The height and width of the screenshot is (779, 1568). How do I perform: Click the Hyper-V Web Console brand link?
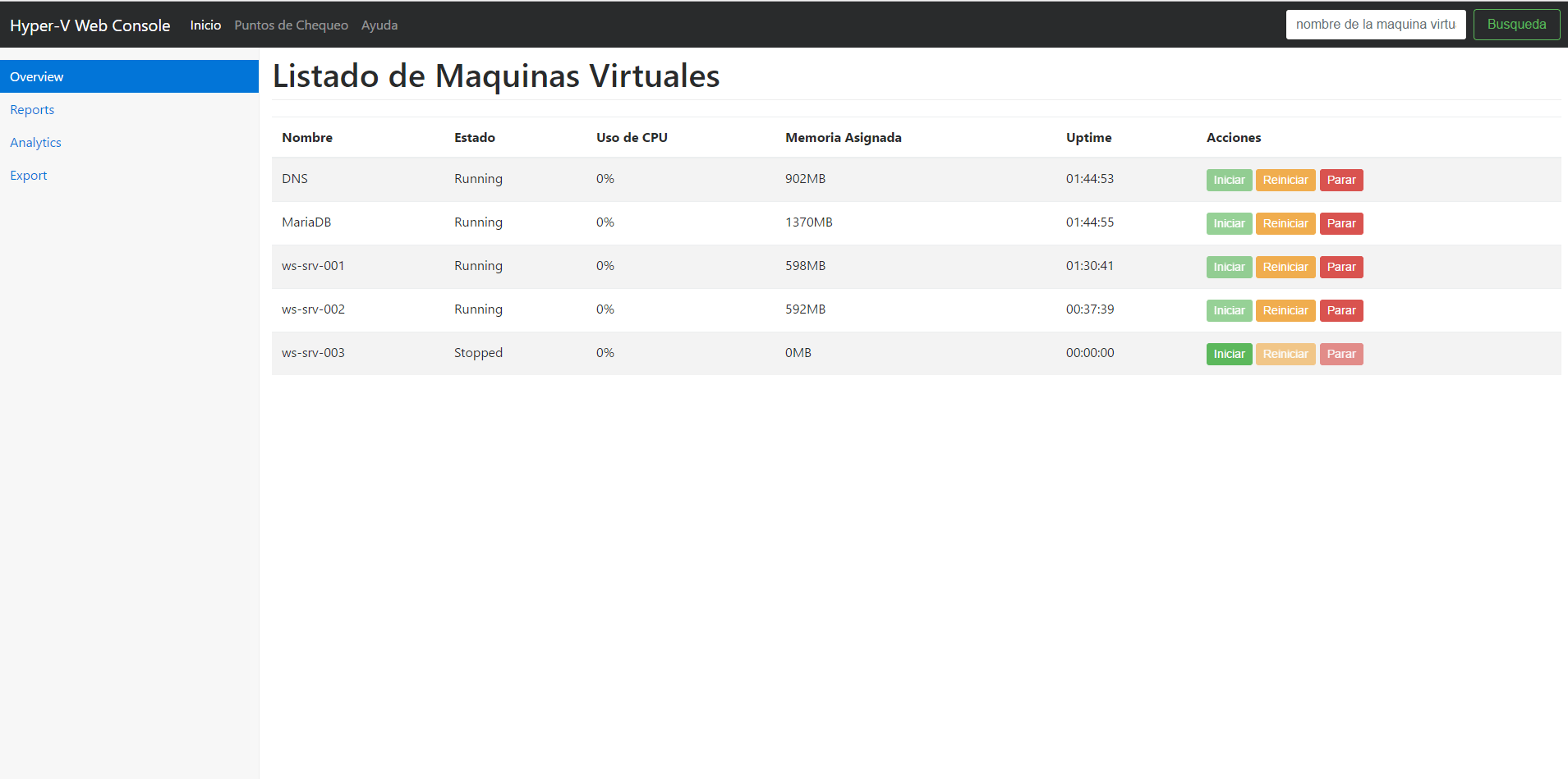coord(90,25)
